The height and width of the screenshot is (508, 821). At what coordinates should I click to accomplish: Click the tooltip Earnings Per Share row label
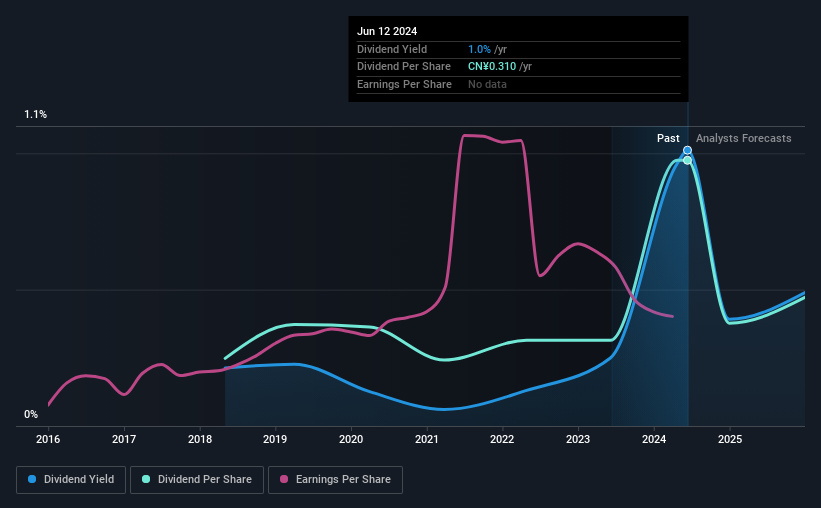tap(404, 84)
